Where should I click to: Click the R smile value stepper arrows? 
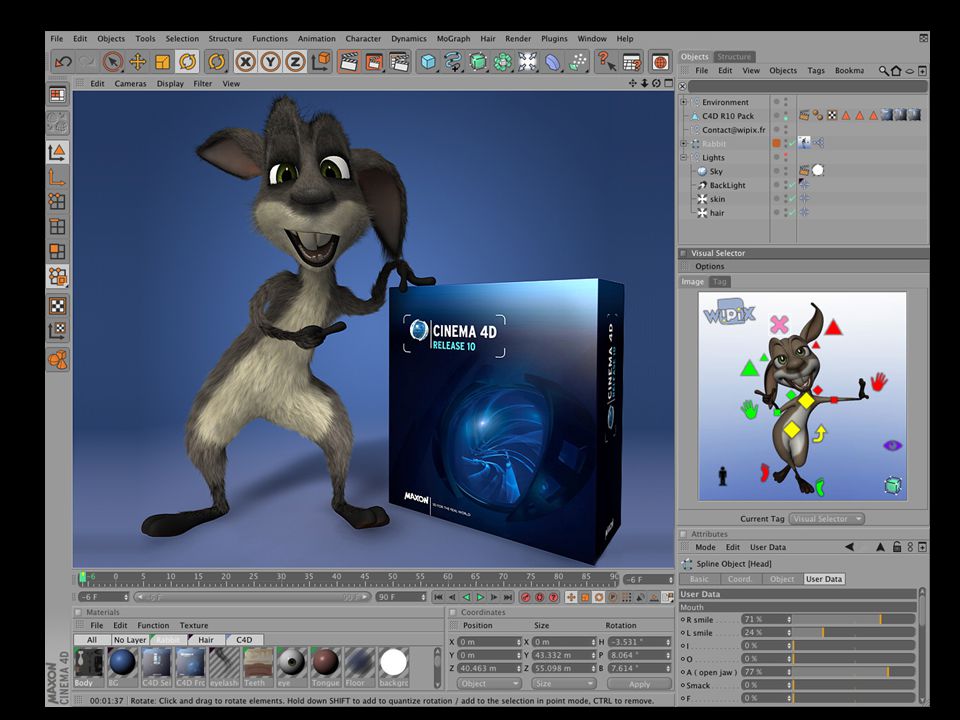[789, 620]
